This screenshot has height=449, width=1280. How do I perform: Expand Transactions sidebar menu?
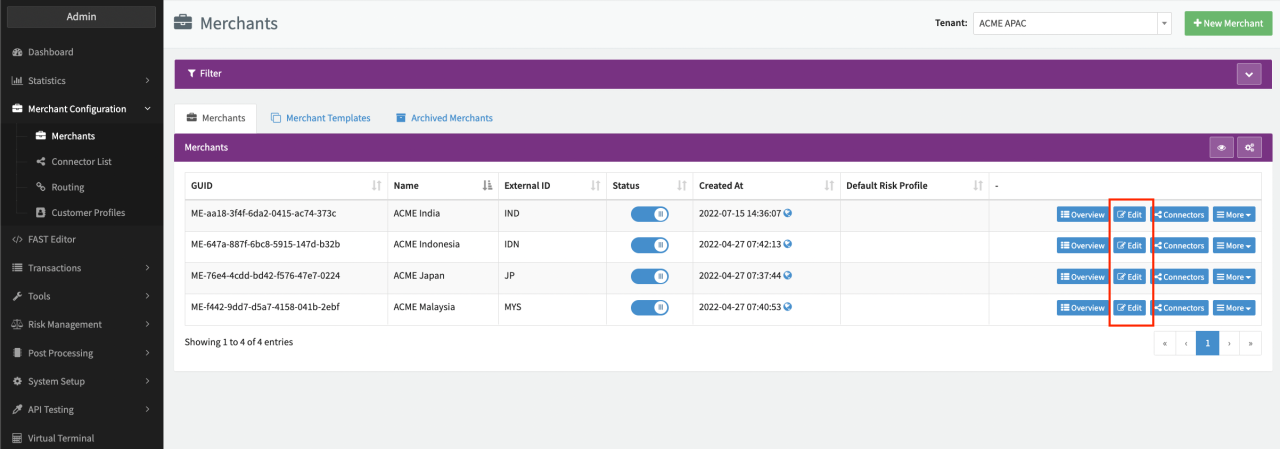[81, 268]
